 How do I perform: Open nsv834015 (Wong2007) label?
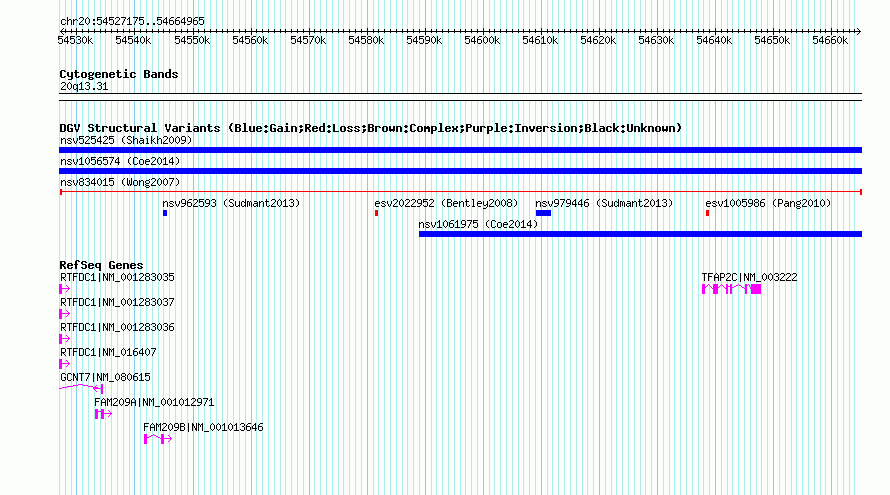tap(120, 182)
